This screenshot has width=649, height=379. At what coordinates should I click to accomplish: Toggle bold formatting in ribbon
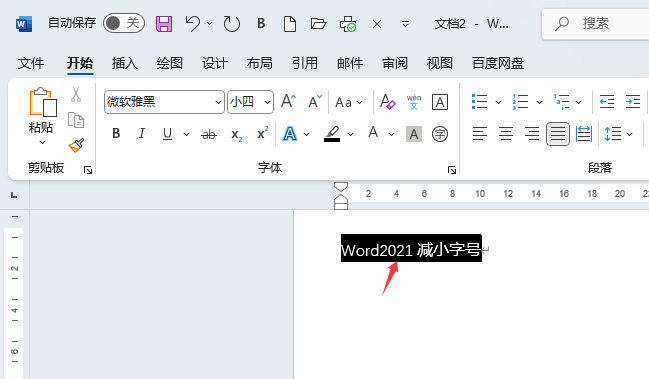[x=116, y=134]
